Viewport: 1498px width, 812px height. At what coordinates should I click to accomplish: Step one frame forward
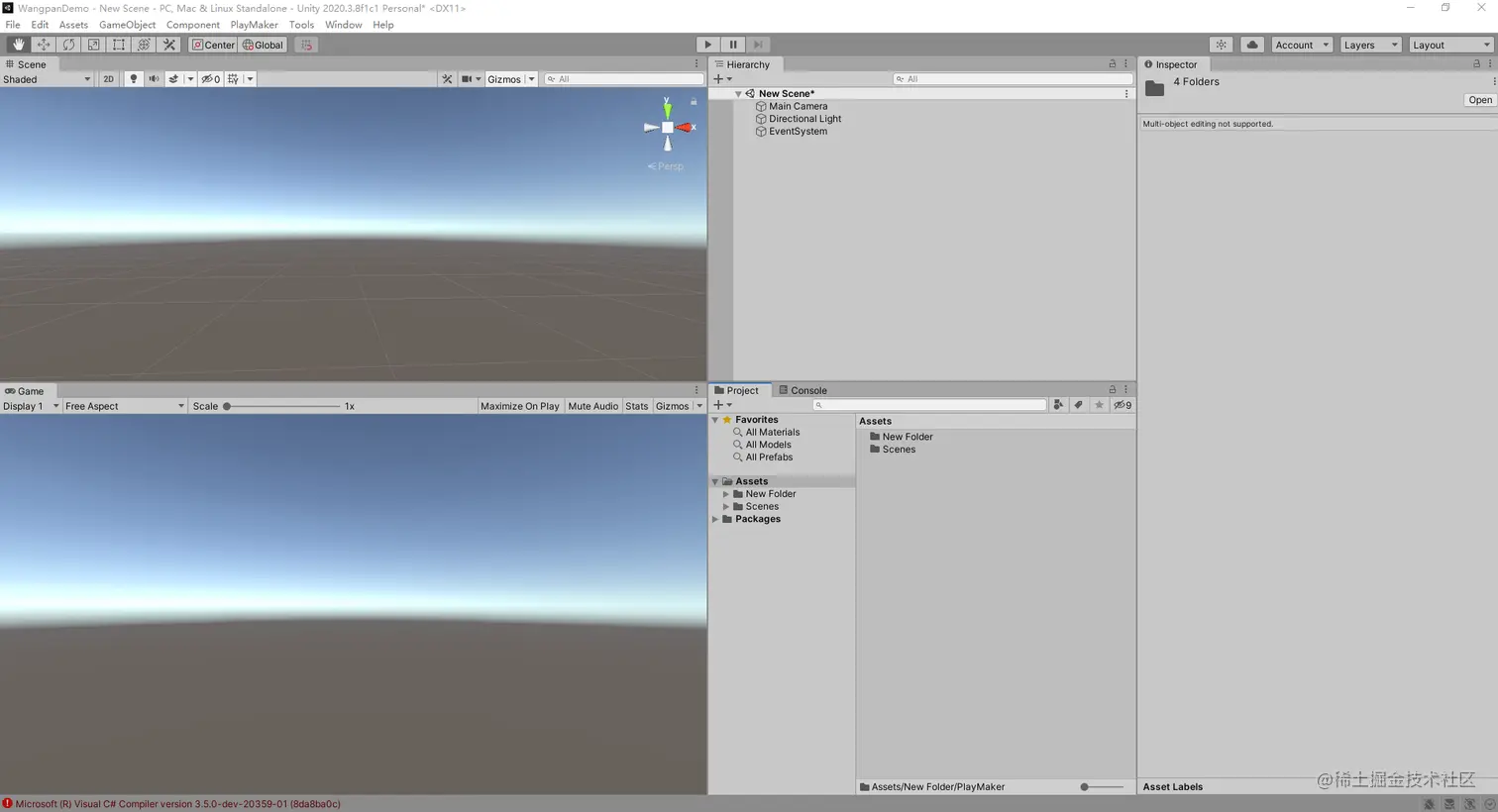[x=758, y=45]
